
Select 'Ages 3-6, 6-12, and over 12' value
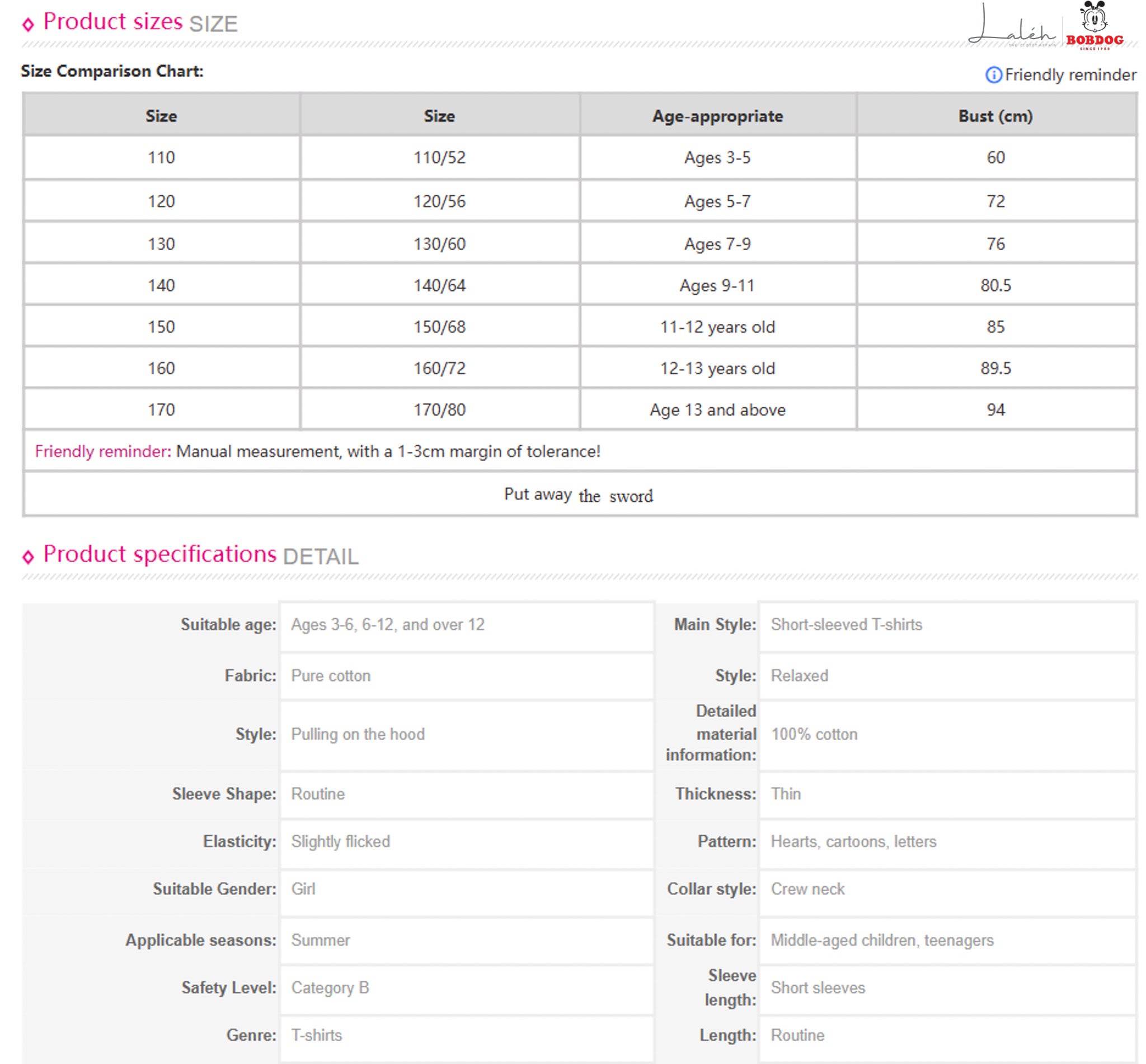pos(388,625)
